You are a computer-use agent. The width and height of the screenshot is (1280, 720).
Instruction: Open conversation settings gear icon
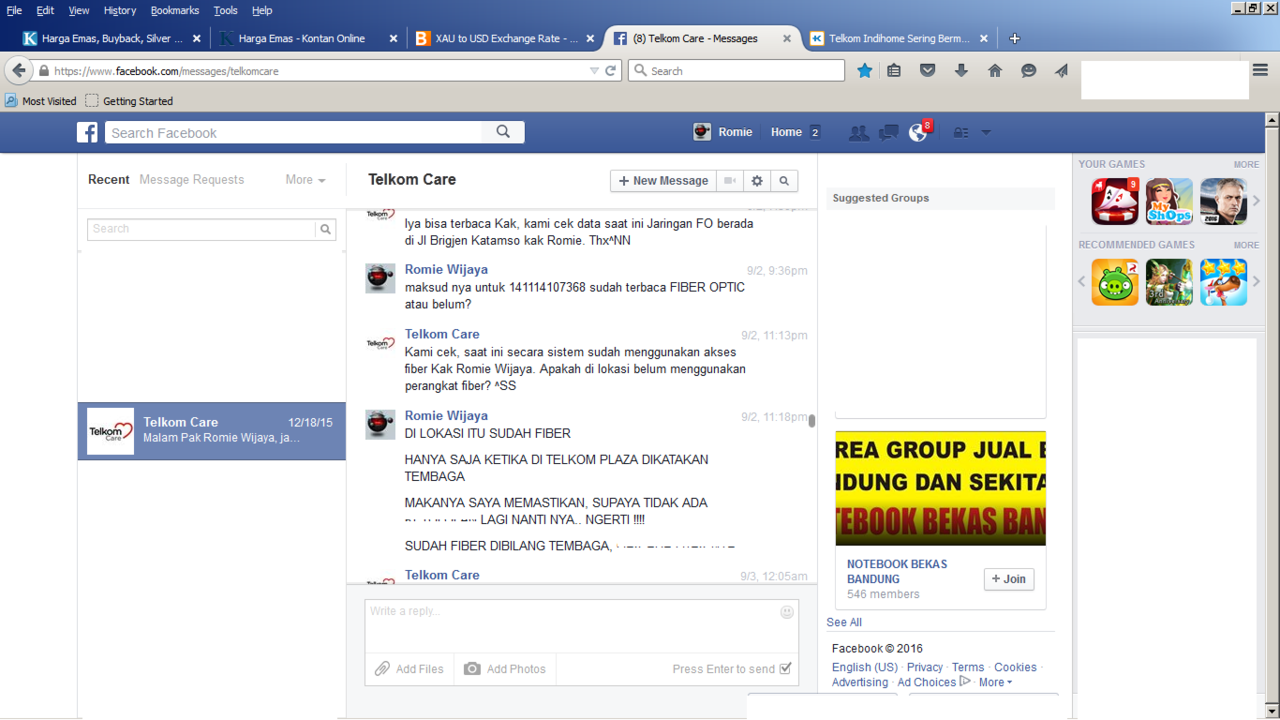(x=757, y=181)
